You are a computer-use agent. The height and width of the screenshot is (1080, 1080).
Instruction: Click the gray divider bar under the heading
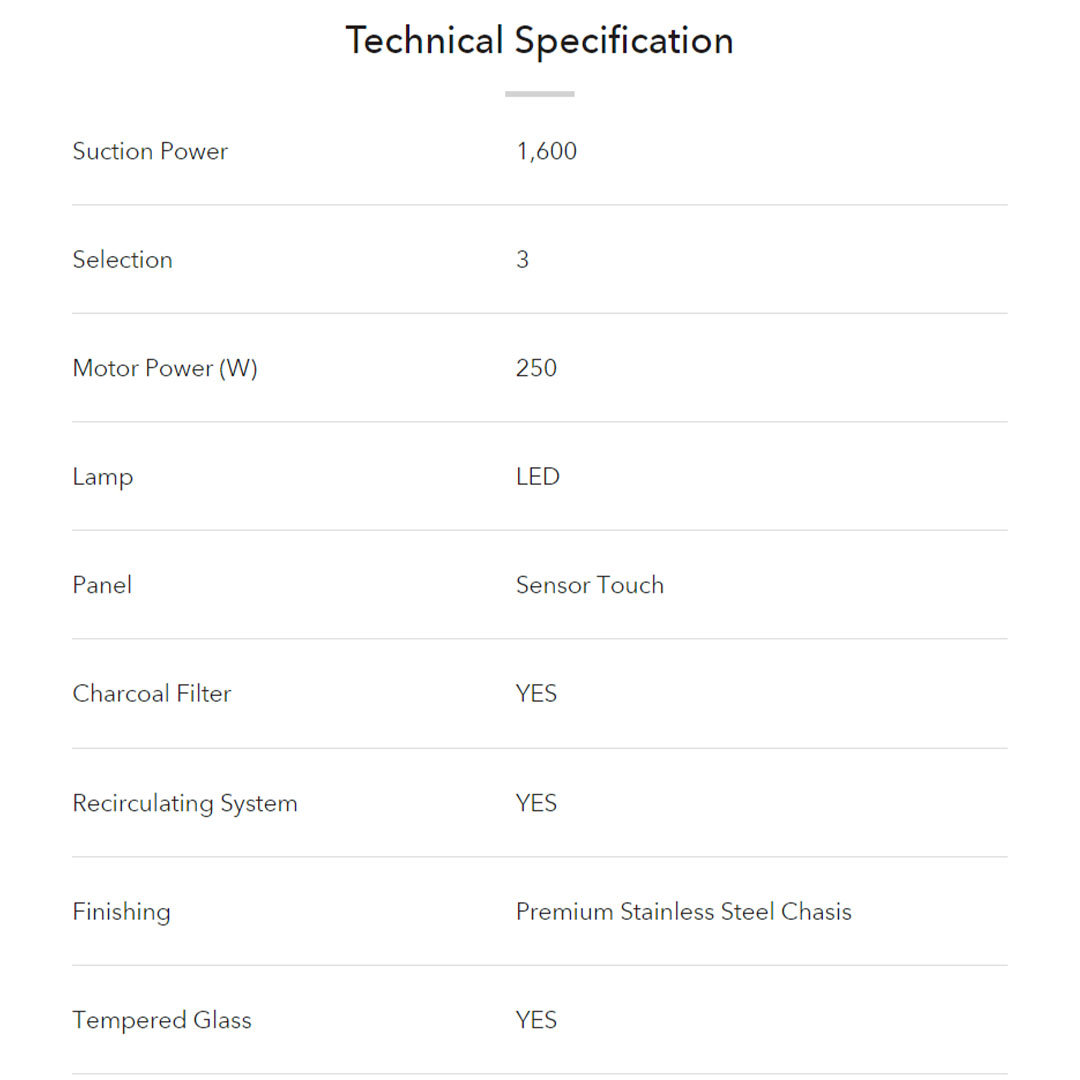coord(539,94)
